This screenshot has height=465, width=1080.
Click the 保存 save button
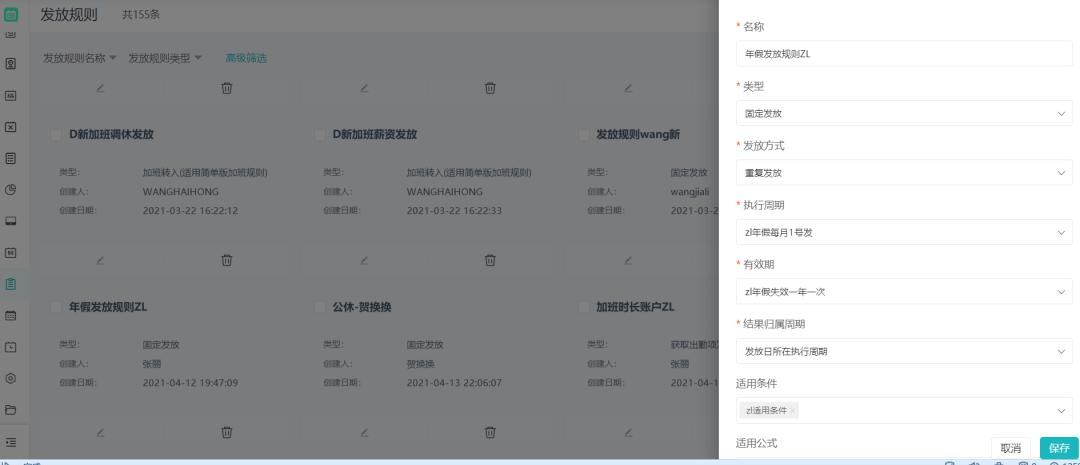coord(1059,448)
